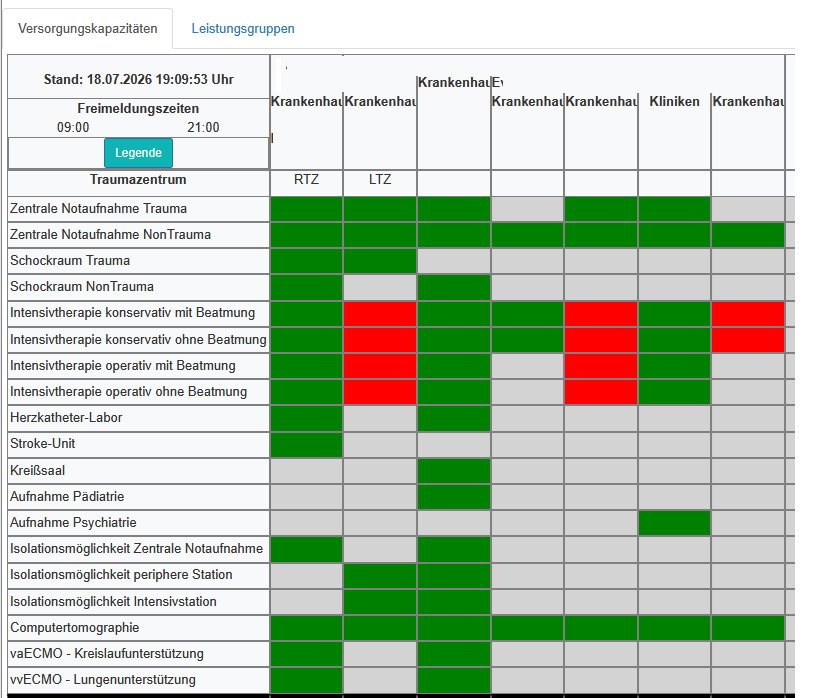
Task: Click the Freimeldungszeiten heading
Action: coord(139,109)
